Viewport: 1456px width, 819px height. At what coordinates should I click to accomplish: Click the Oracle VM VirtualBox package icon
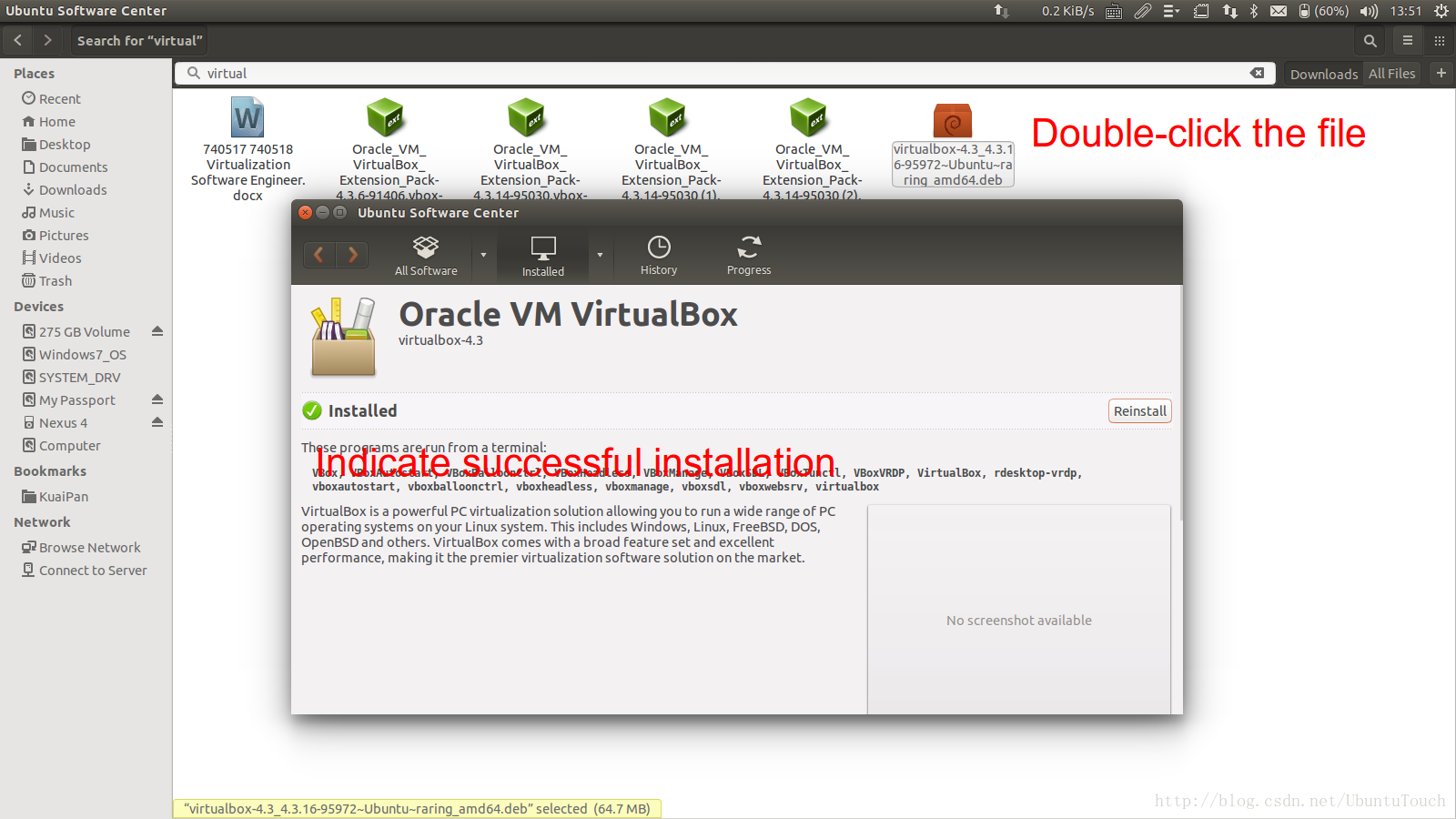tap(343, 337)
